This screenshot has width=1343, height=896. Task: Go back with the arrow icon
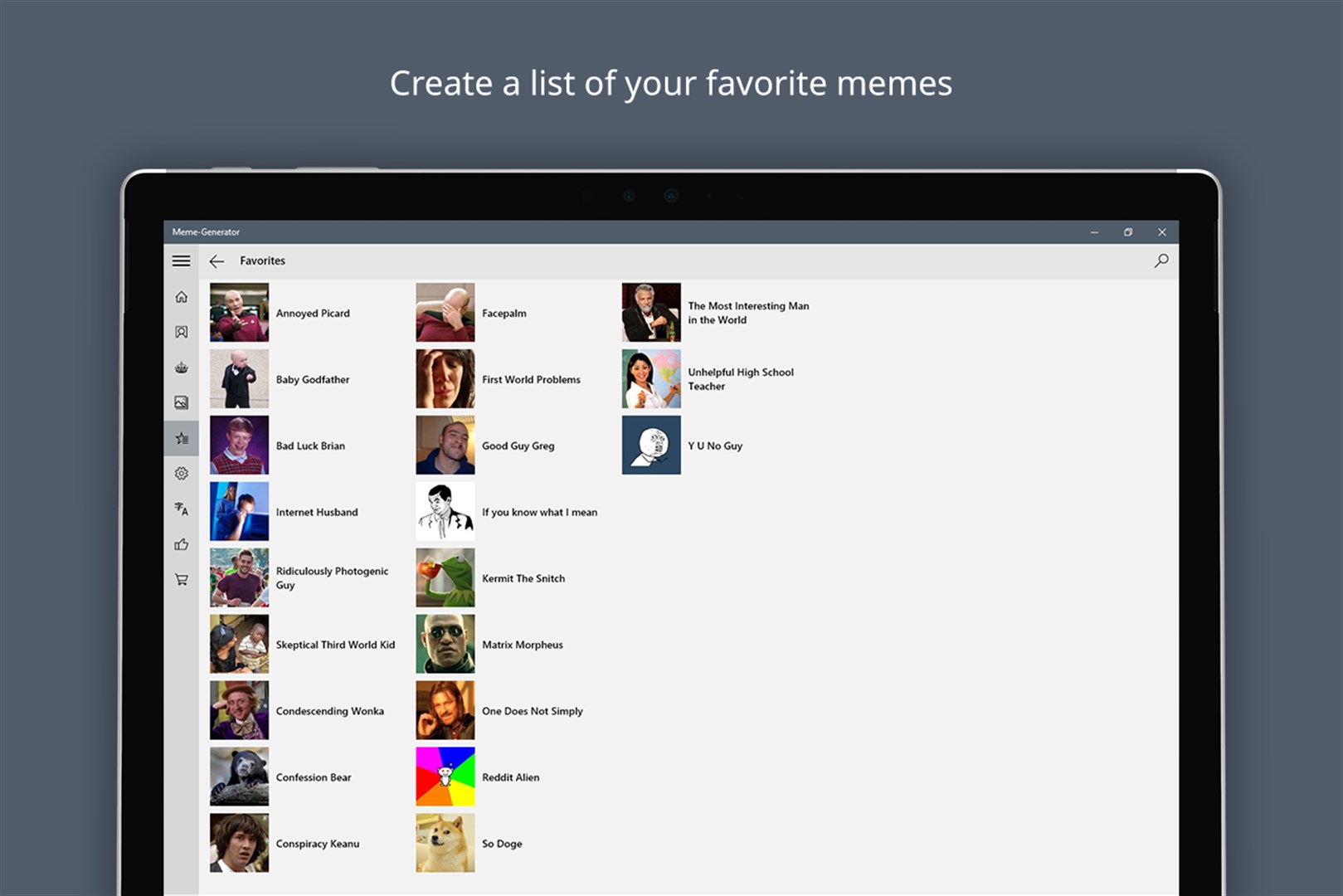217,261
